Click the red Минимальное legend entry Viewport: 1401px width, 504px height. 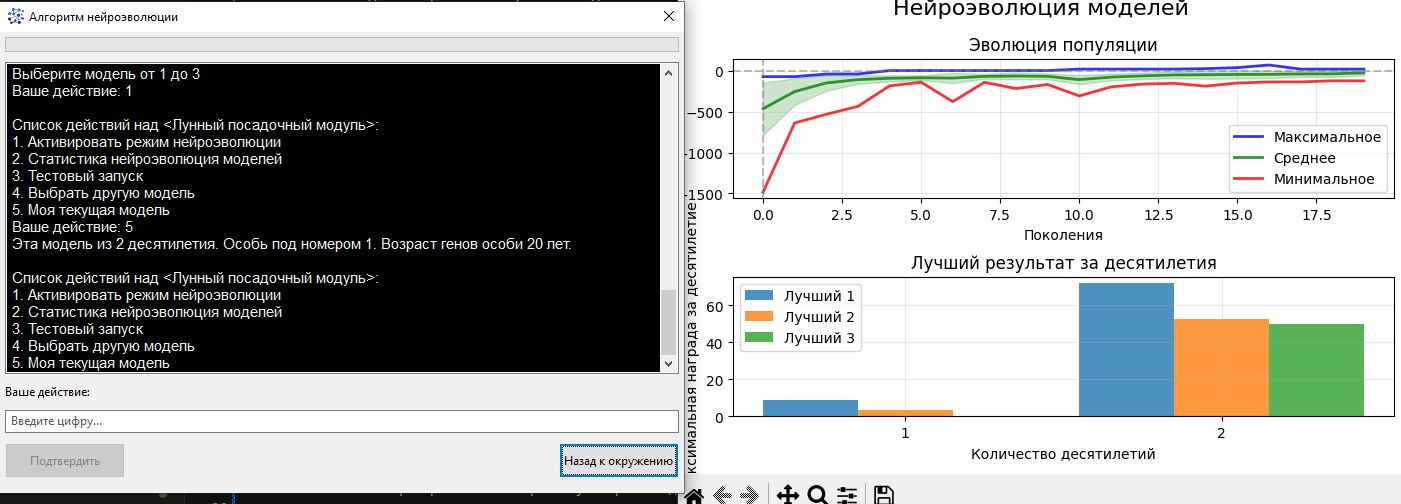pos(1311,180)
